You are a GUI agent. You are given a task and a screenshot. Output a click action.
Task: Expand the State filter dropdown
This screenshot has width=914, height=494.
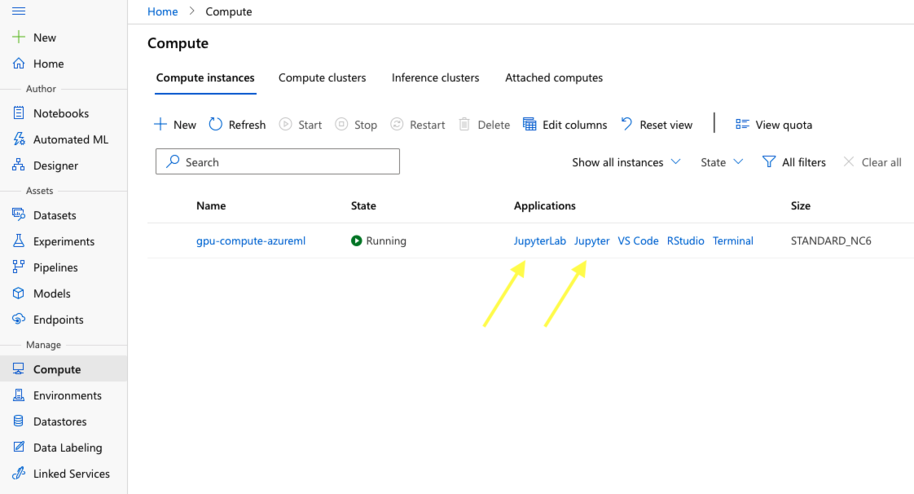tap(722, 162)
